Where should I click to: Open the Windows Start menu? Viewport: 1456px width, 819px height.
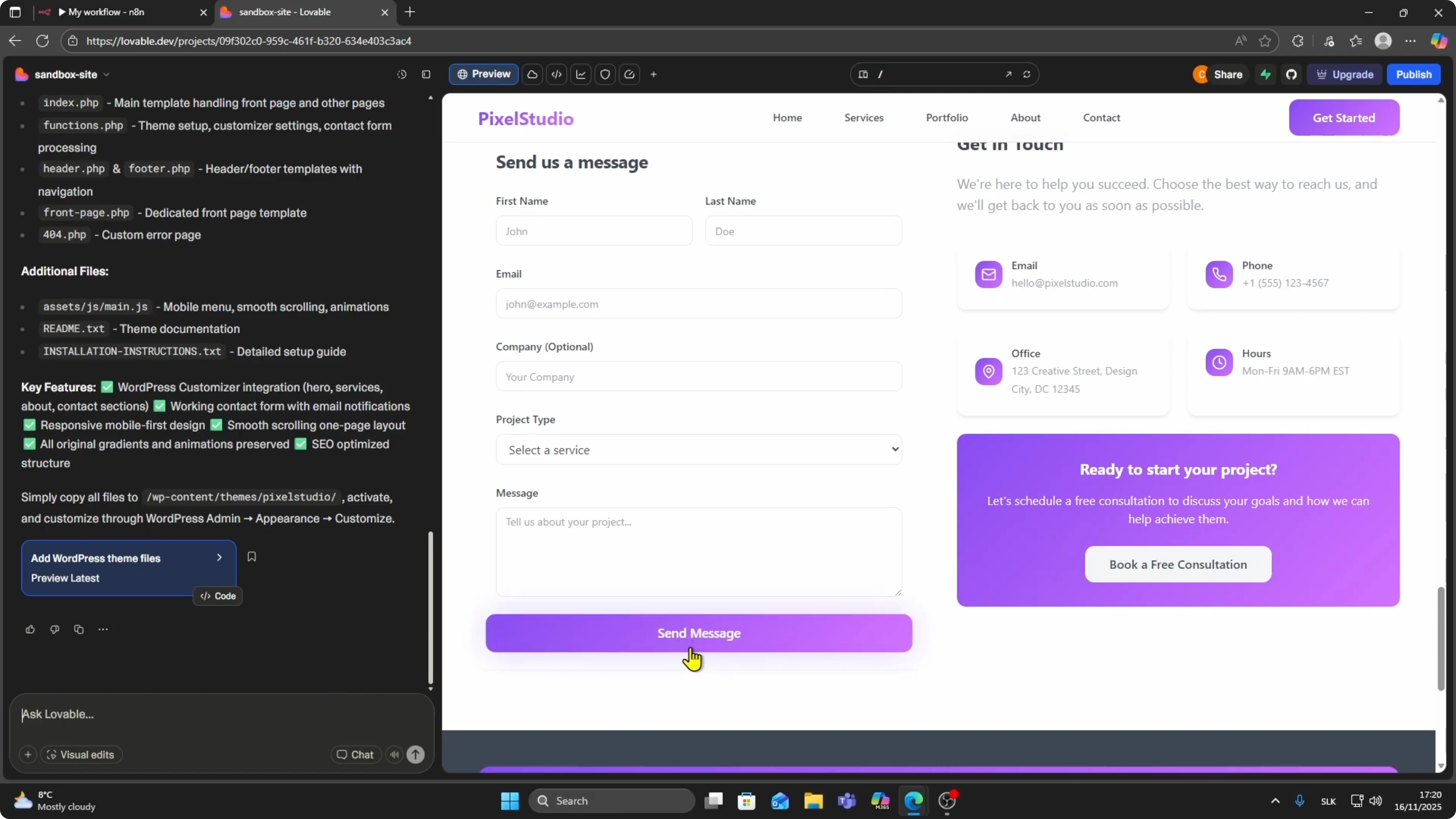510,801
